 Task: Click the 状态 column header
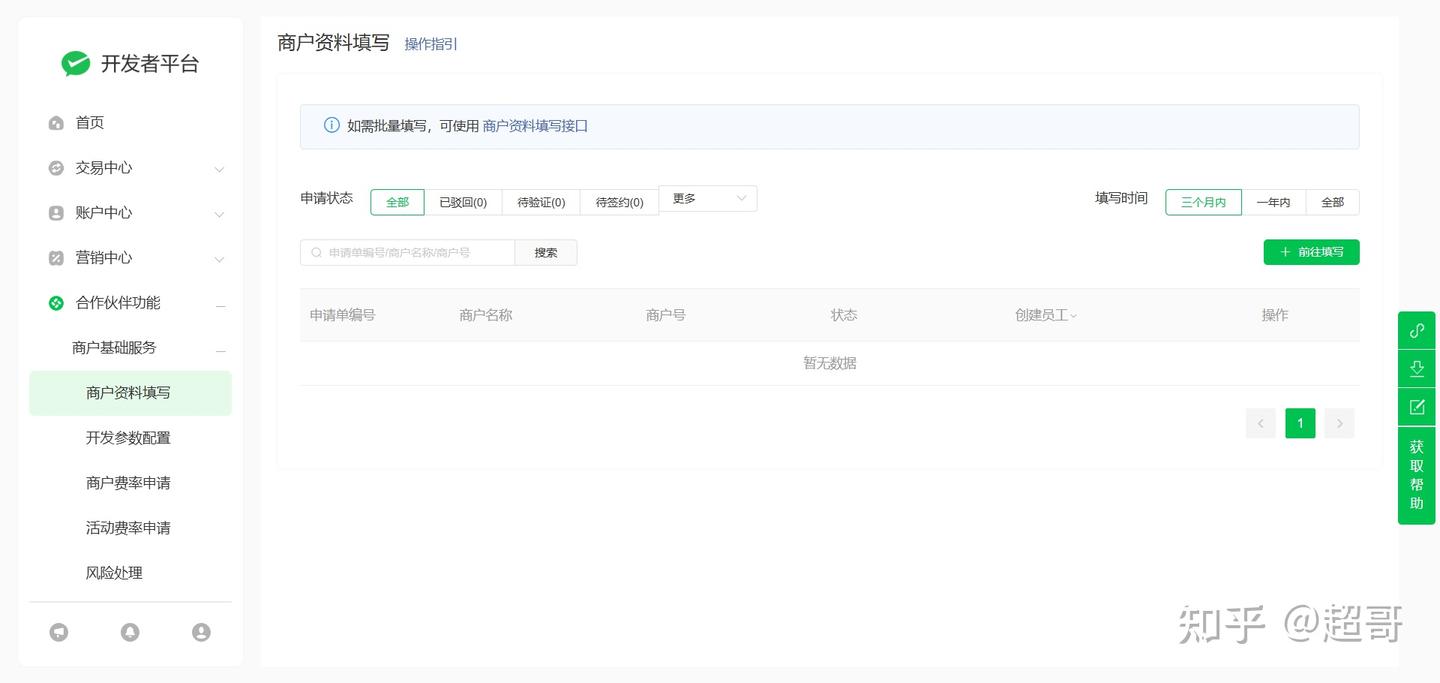[x=844, y=315]
